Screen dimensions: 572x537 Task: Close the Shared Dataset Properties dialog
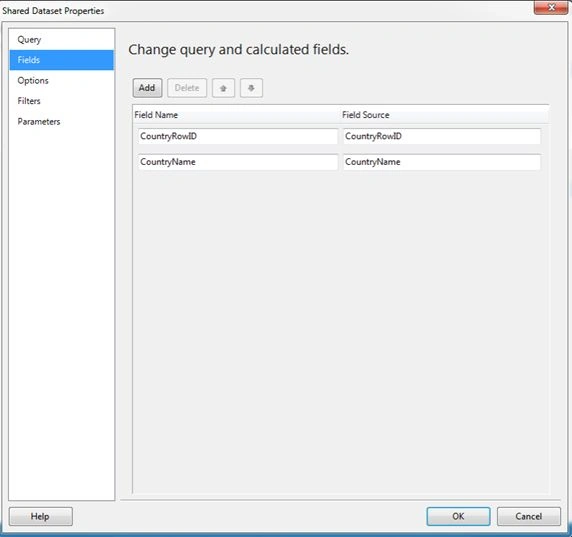[x=551, y=7]
